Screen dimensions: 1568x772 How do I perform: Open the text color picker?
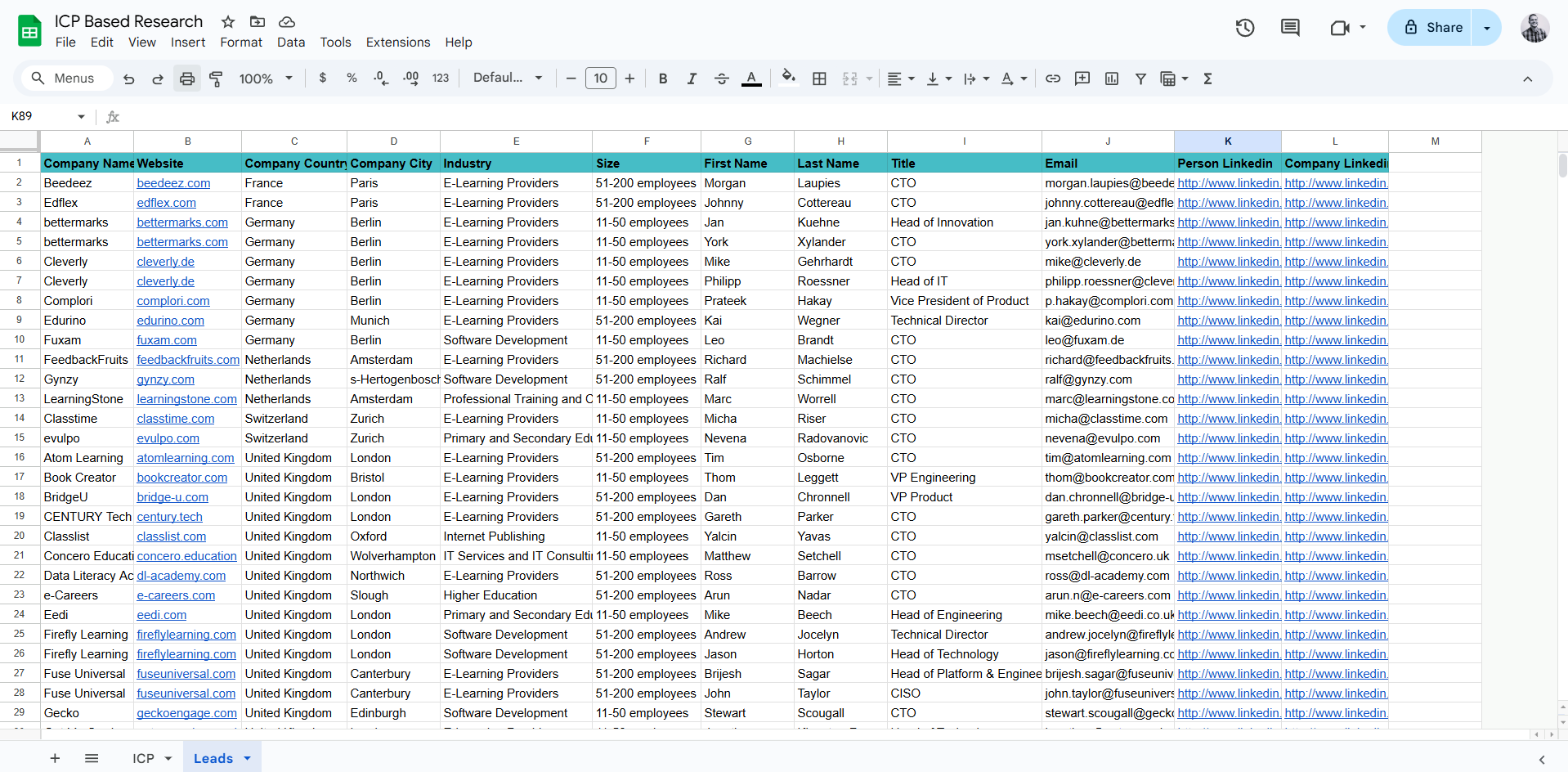(x=751, y=79)
